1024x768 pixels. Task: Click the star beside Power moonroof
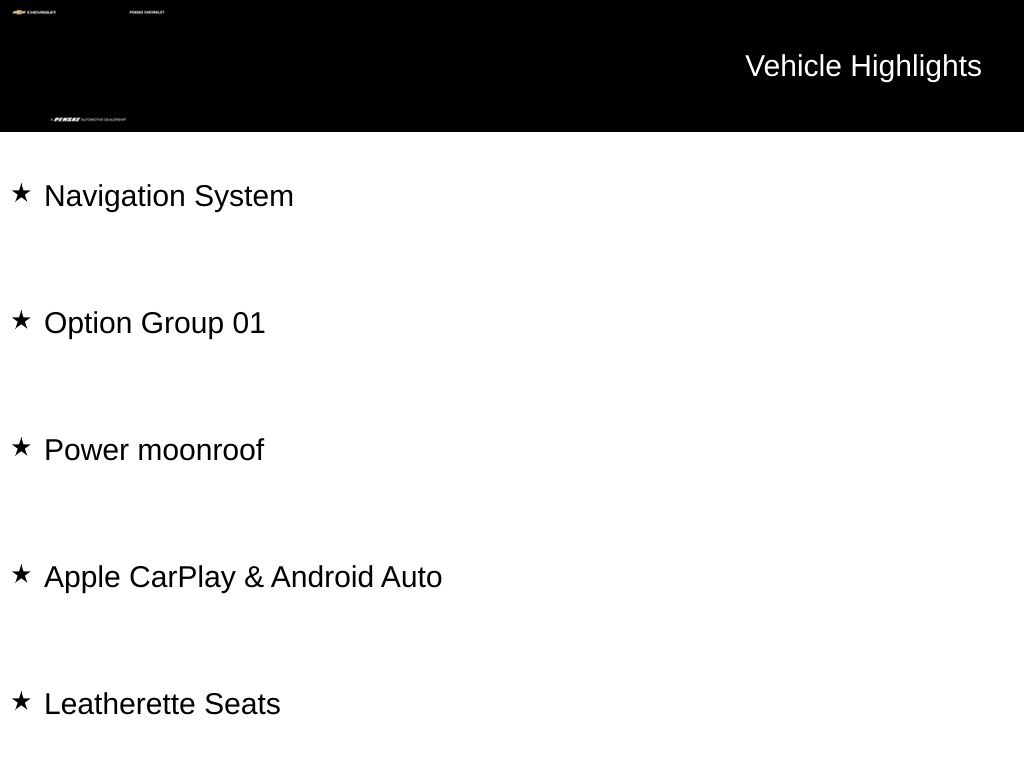click(22, 447)
